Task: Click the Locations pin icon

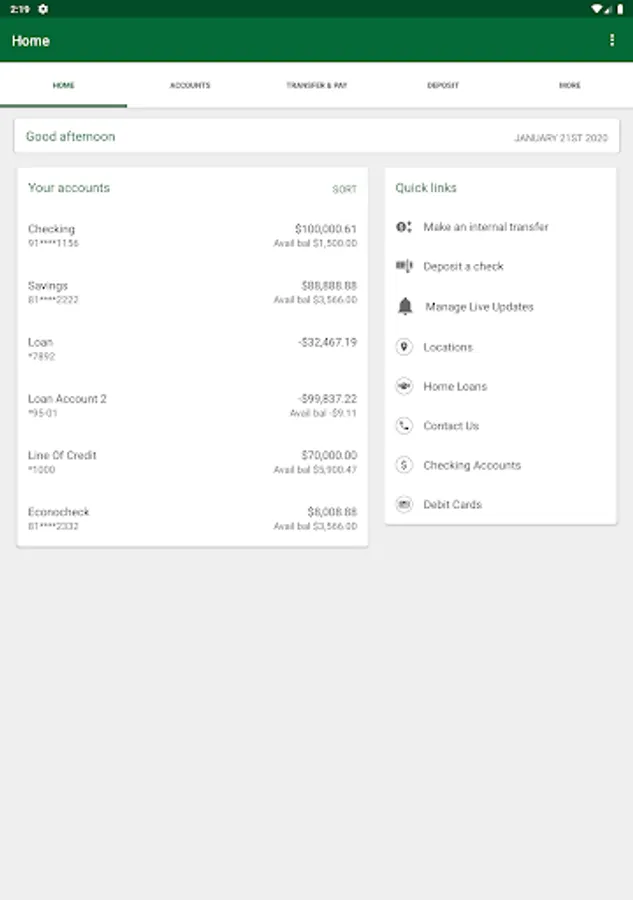Action: click(x=404, y=347)
